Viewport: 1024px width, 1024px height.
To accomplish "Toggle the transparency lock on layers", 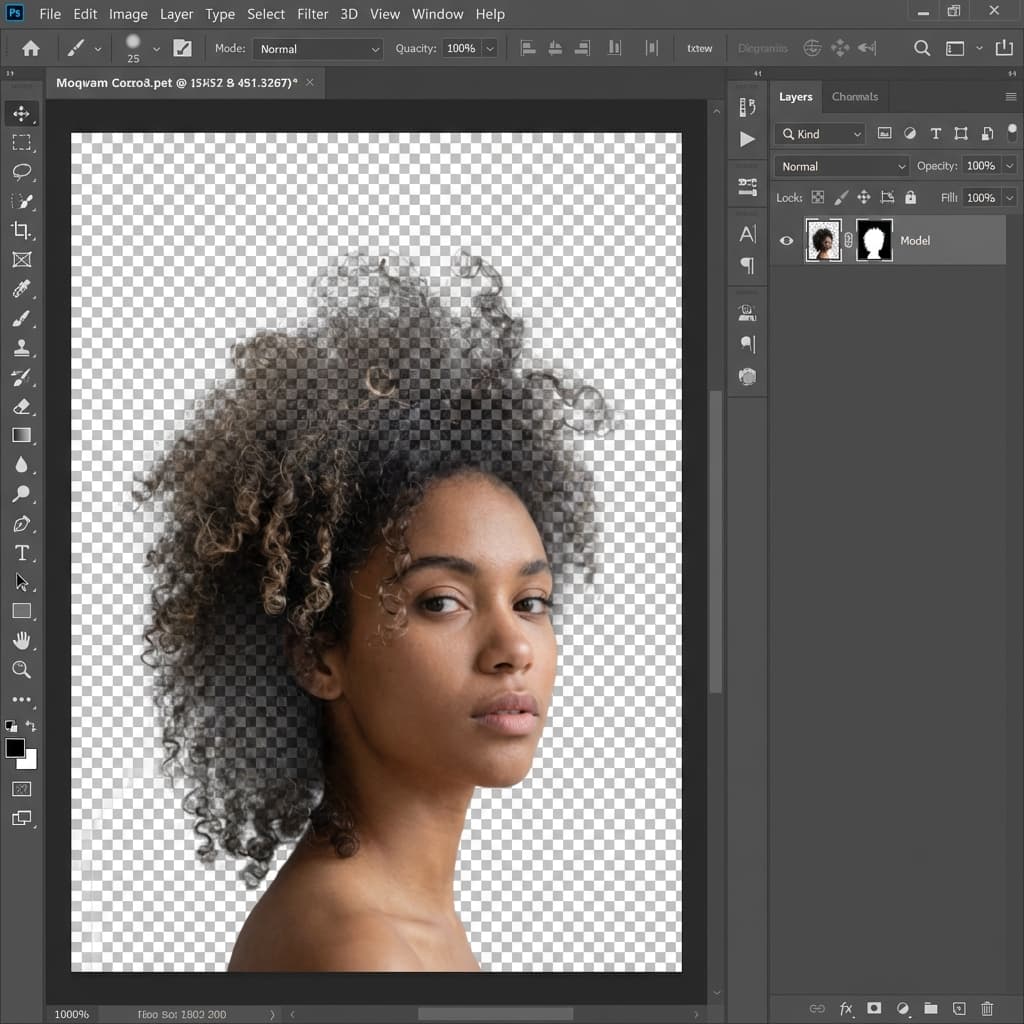I will tap(817, 197).
